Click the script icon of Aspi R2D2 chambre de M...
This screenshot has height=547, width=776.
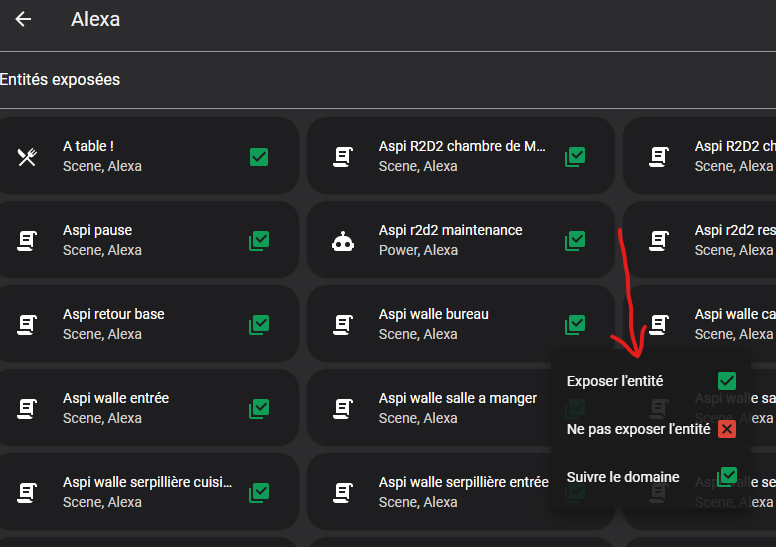coord(343,157)
